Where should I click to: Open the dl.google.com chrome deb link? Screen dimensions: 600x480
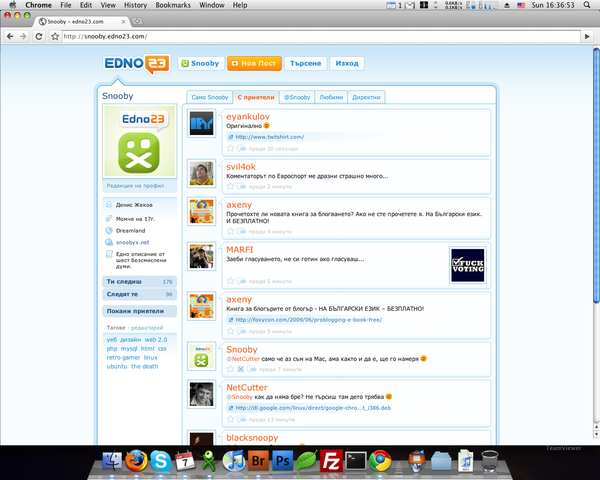click(313, 408)
